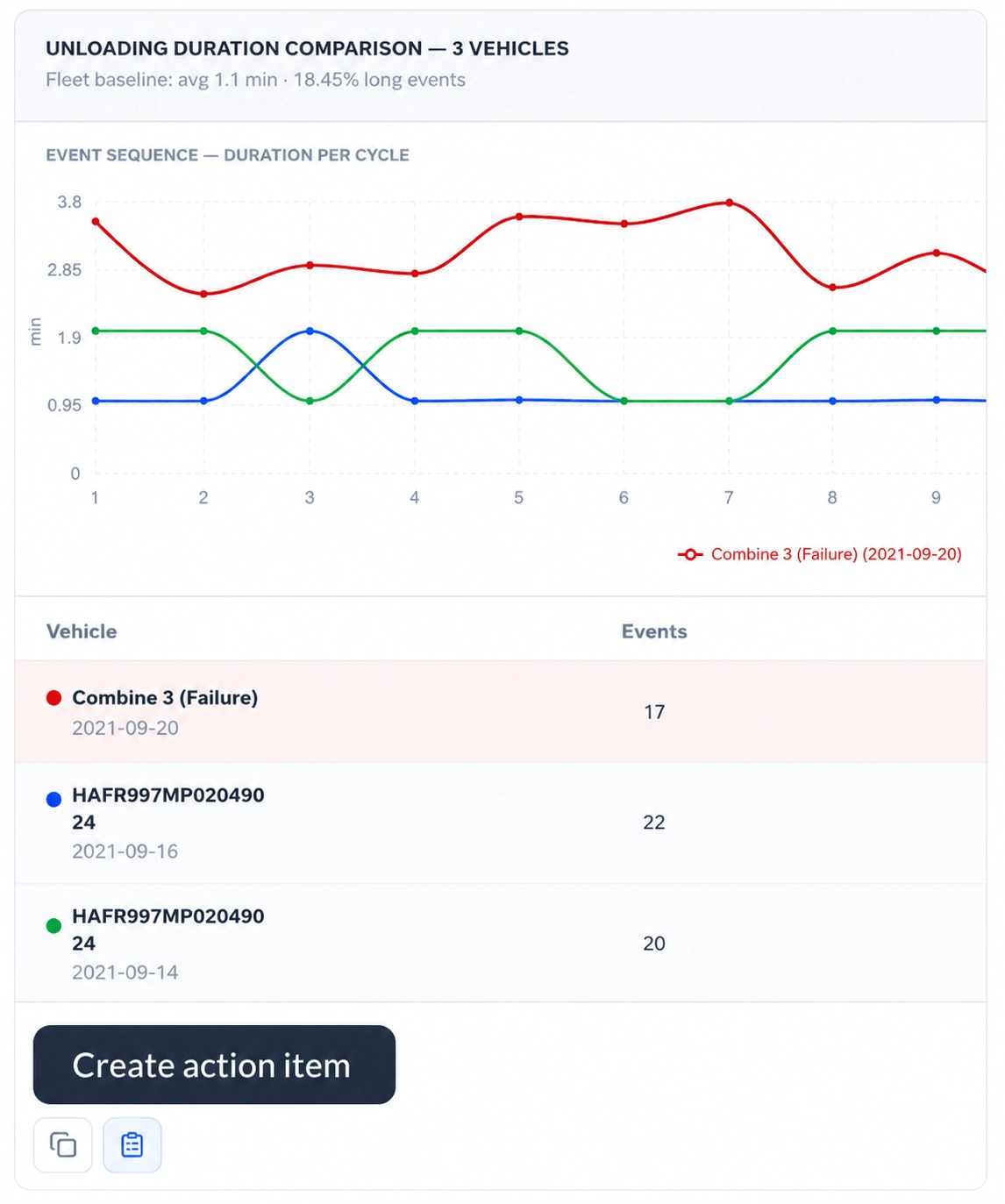
Task: Click events value 20
Action: (654, 944)
